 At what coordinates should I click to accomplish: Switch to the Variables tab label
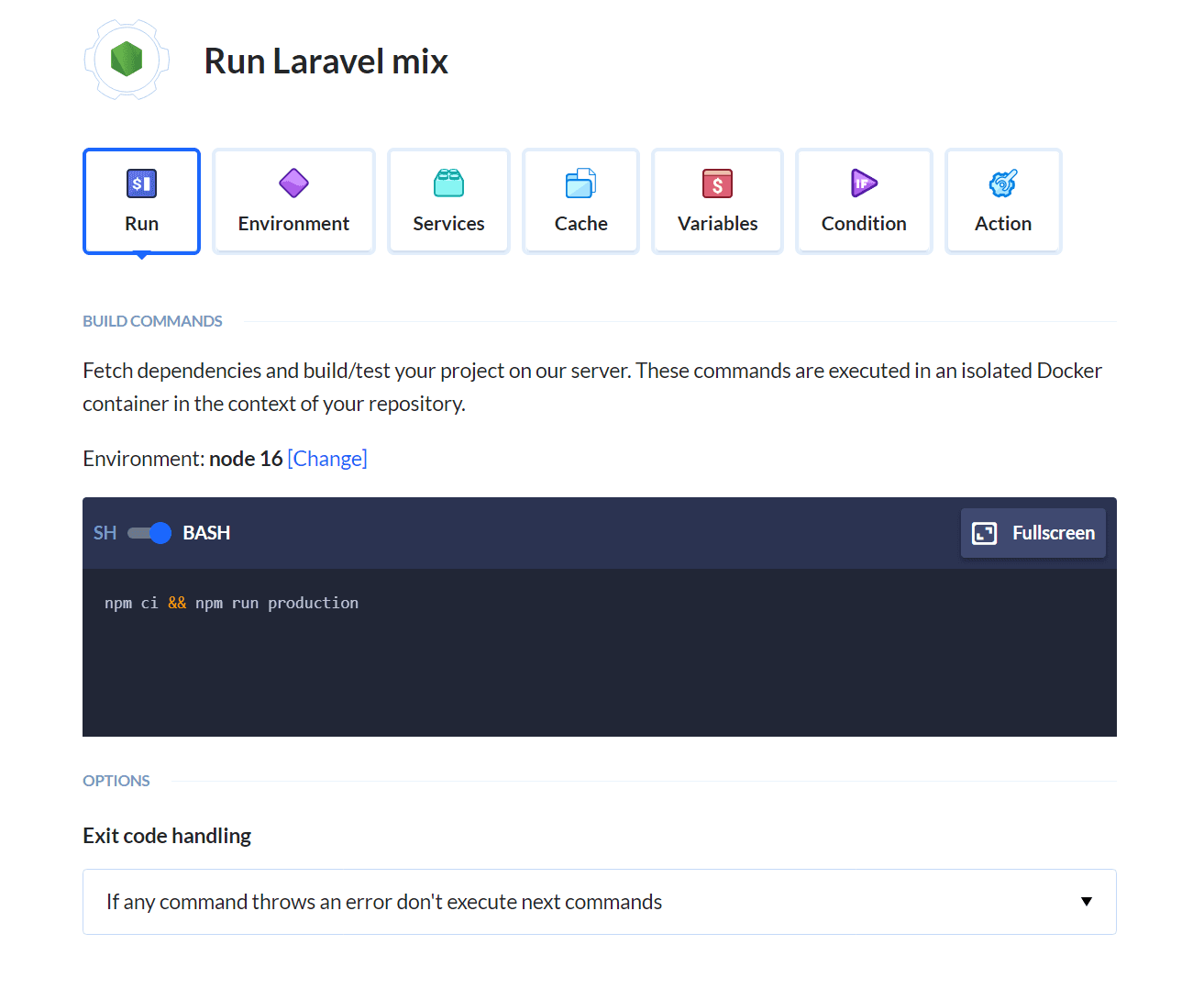(x=717, y=224)
